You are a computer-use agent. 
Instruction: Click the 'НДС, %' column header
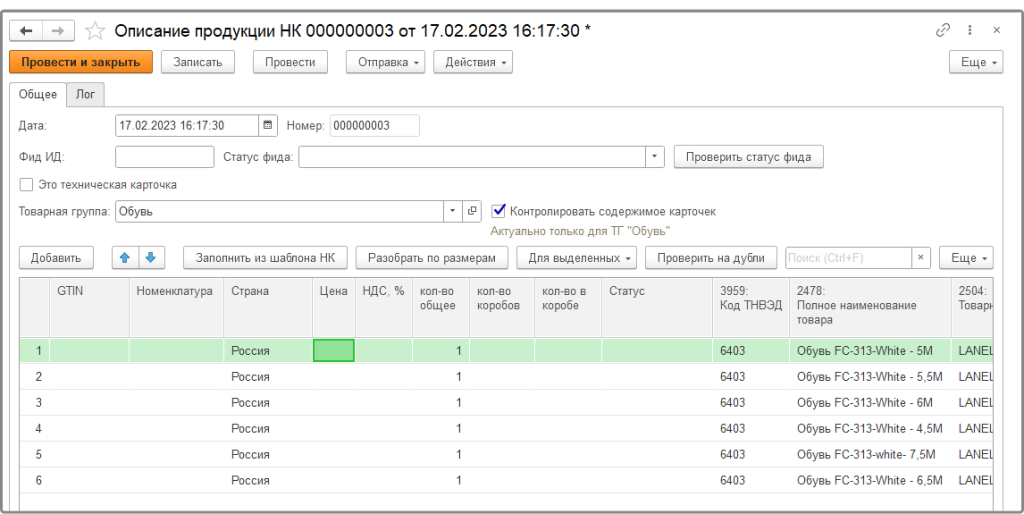384,307
